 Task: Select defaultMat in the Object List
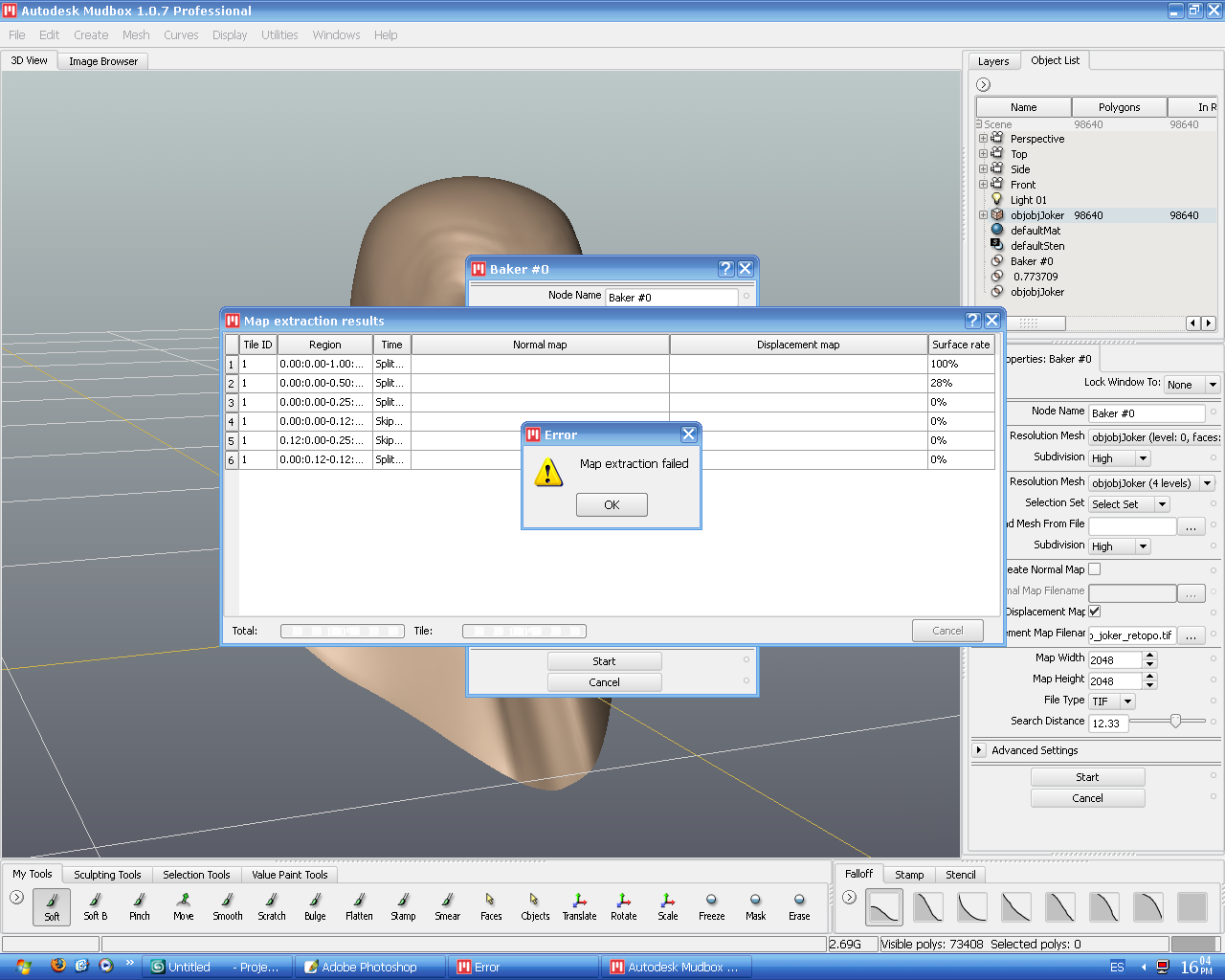(1036, 231)
